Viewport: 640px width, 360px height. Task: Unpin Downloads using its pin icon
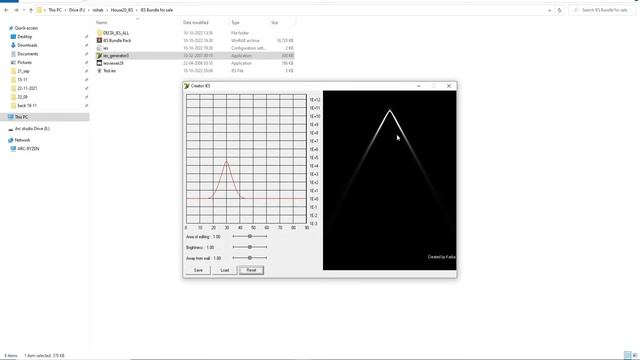click(87, 45)
